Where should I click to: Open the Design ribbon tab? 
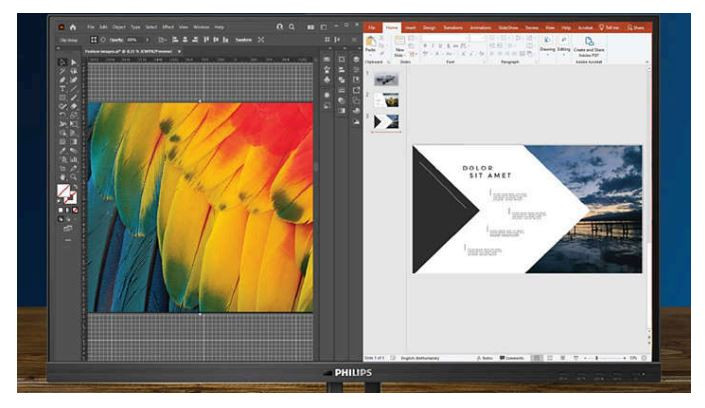429,28
